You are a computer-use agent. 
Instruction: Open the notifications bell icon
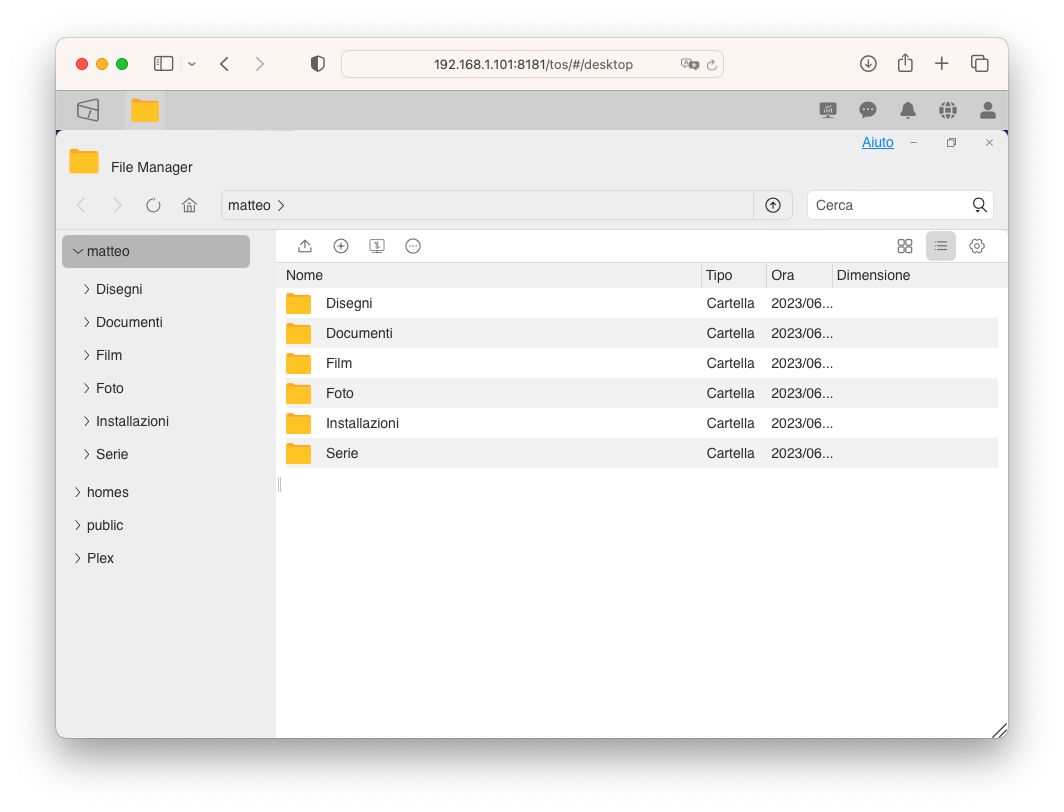click(x=908, y=110)
